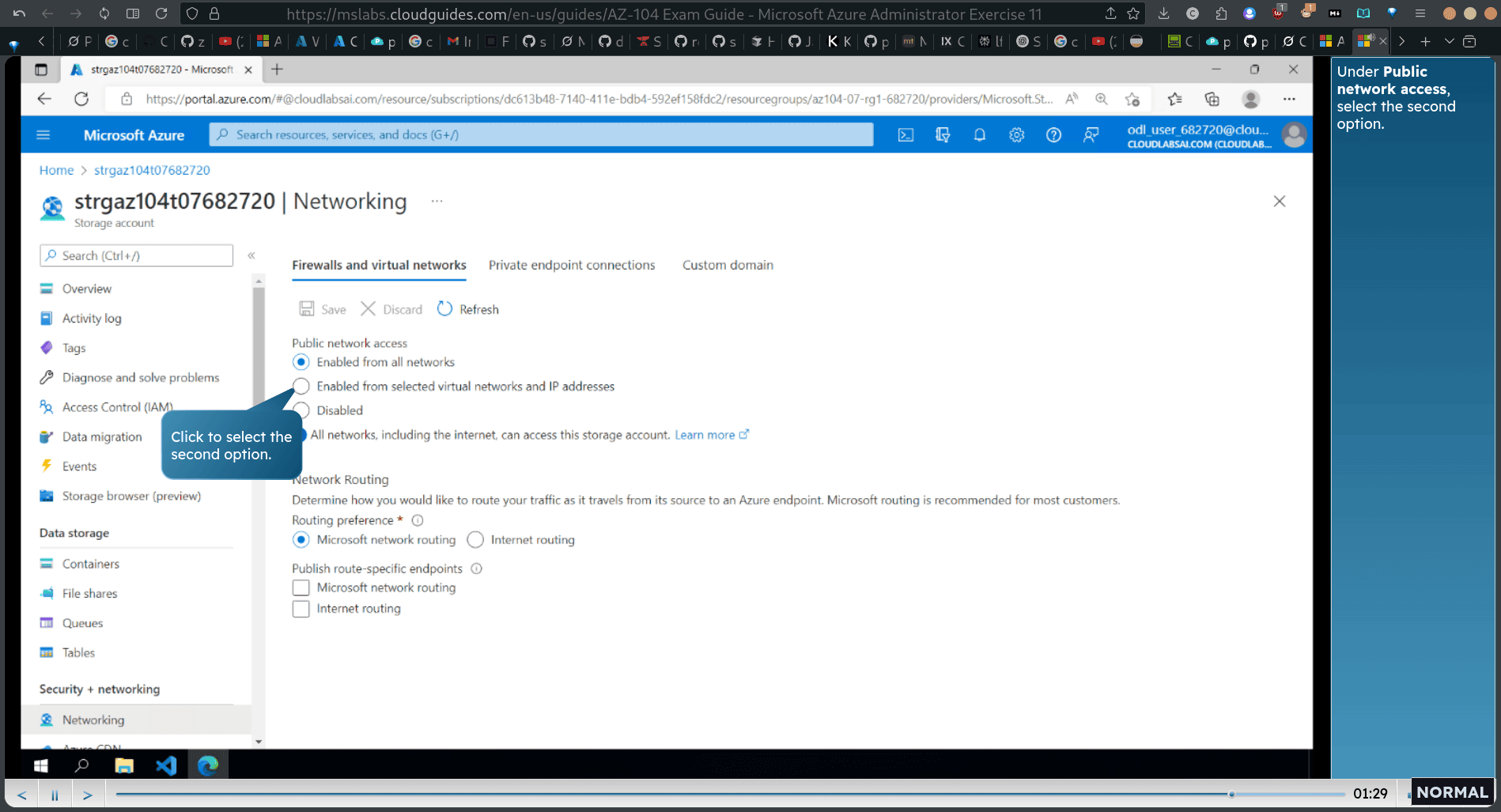Screen dimensions: 1501x812
Task: Click Windows Start button on taskbar
Action: coord(41,765)
